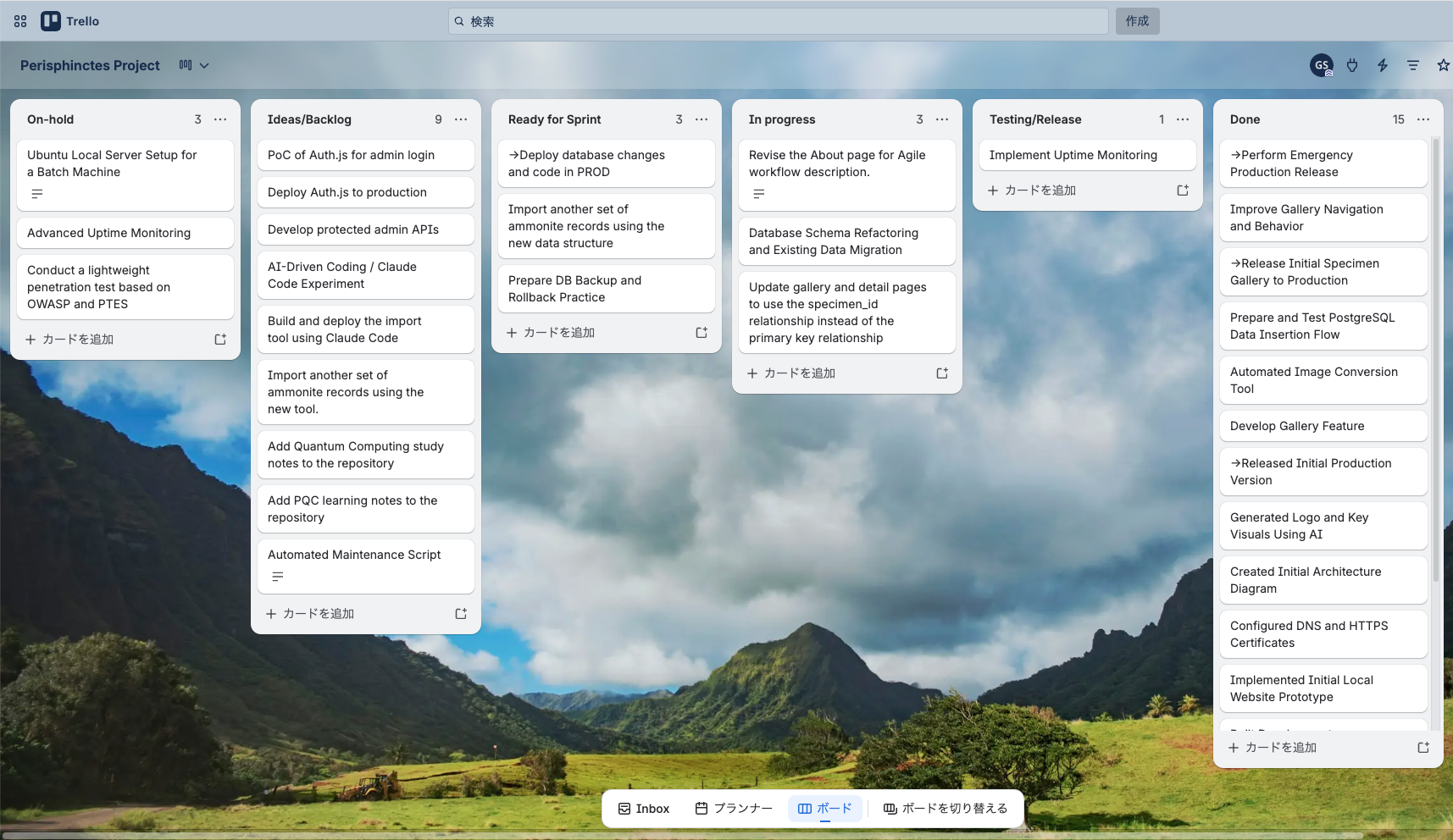The height and width of the screenshot is (840, 1453).
Task: Star the Perisphinctes Project board
Action: click(1444, 65)
